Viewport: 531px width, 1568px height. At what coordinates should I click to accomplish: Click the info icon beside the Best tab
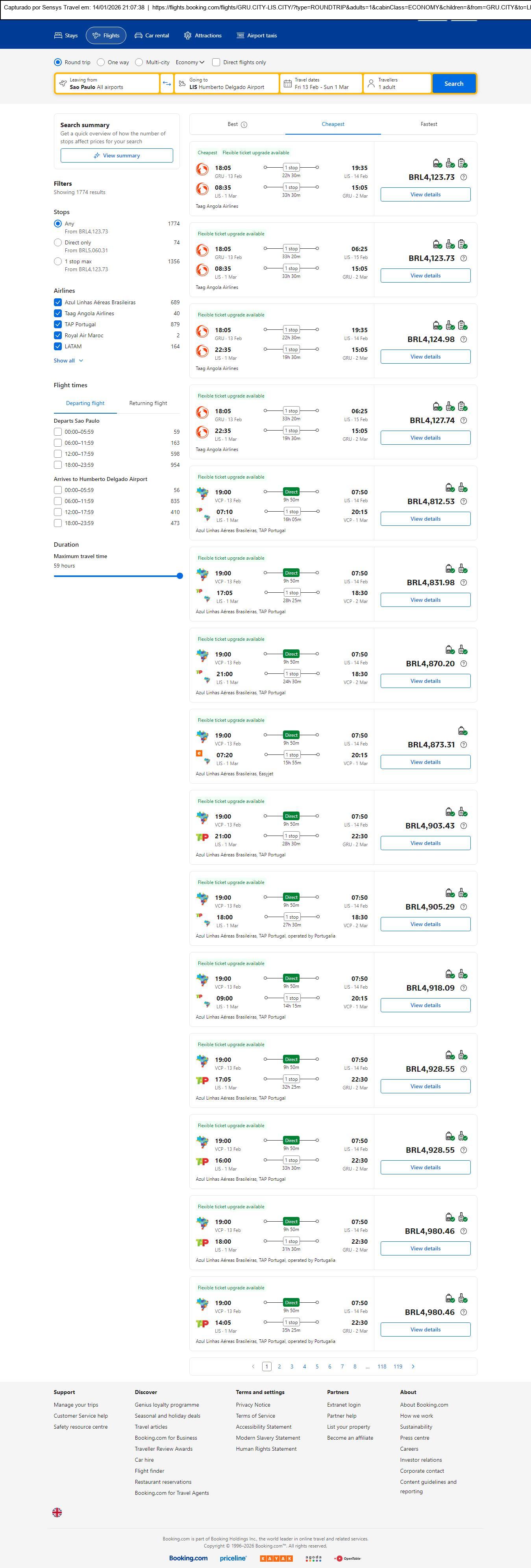click(244, 125)
